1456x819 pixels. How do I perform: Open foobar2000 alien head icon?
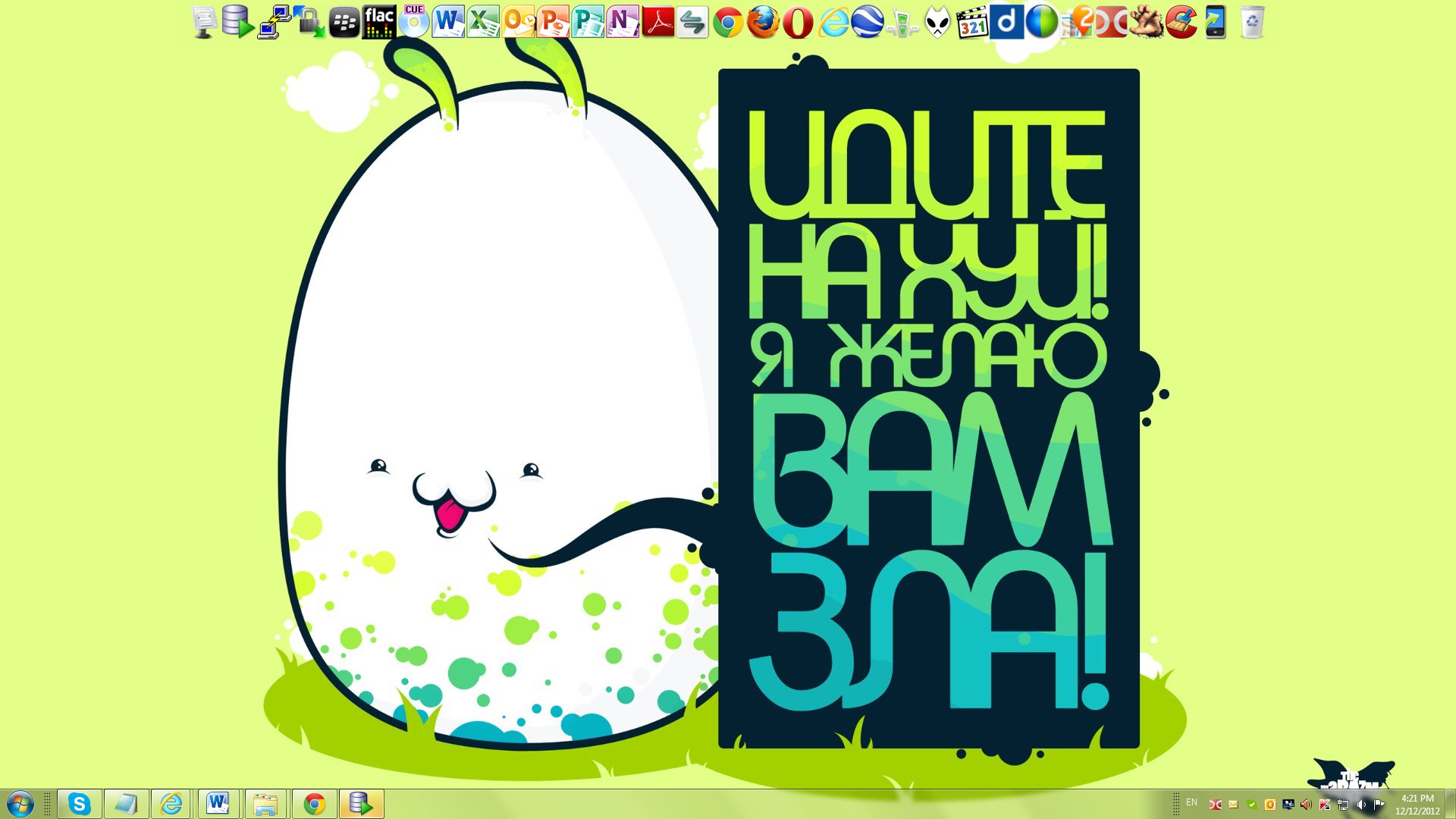(x=938, y=21)
